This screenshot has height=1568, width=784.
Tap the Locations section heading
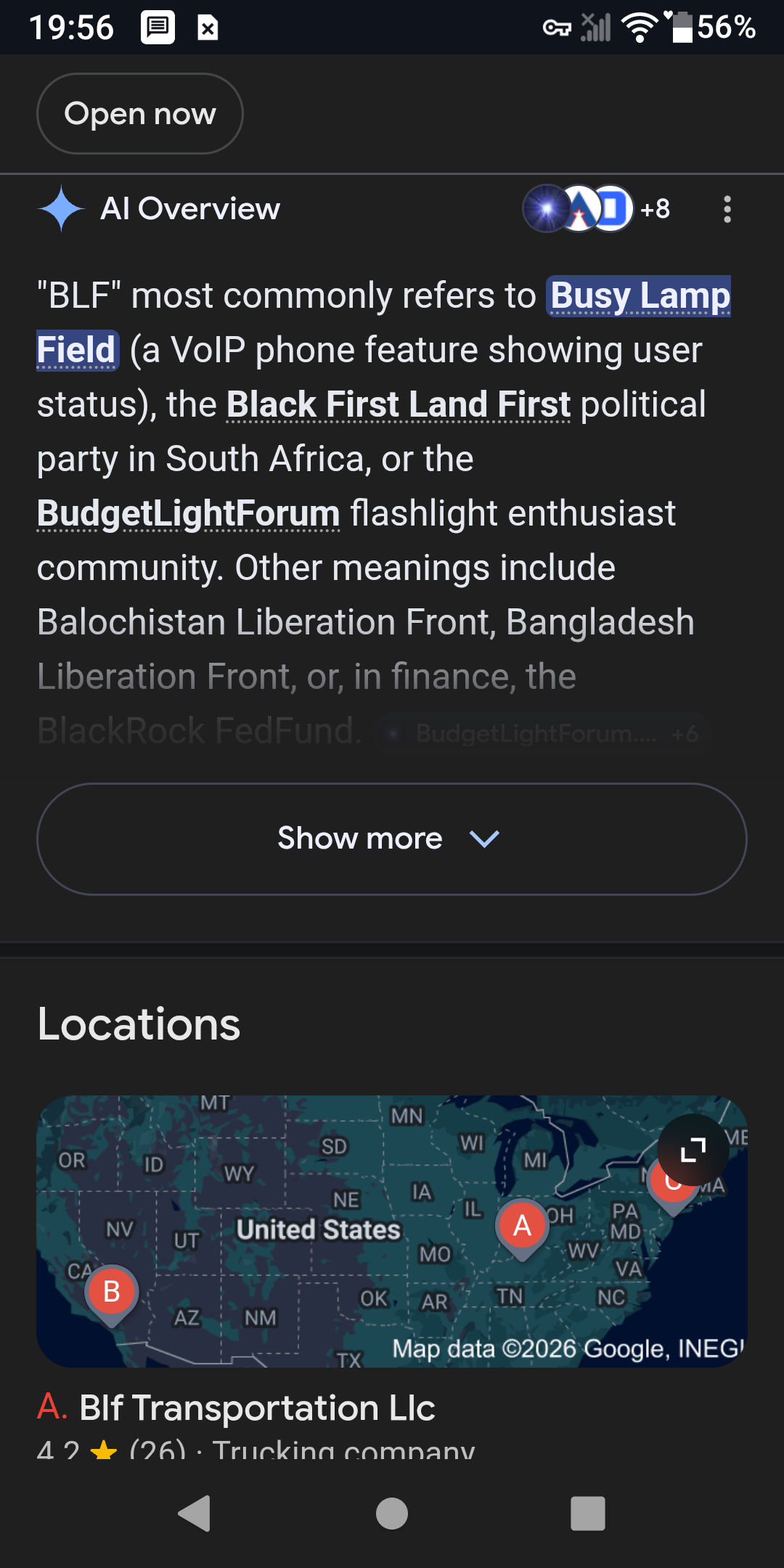[x=139, y=1024]
